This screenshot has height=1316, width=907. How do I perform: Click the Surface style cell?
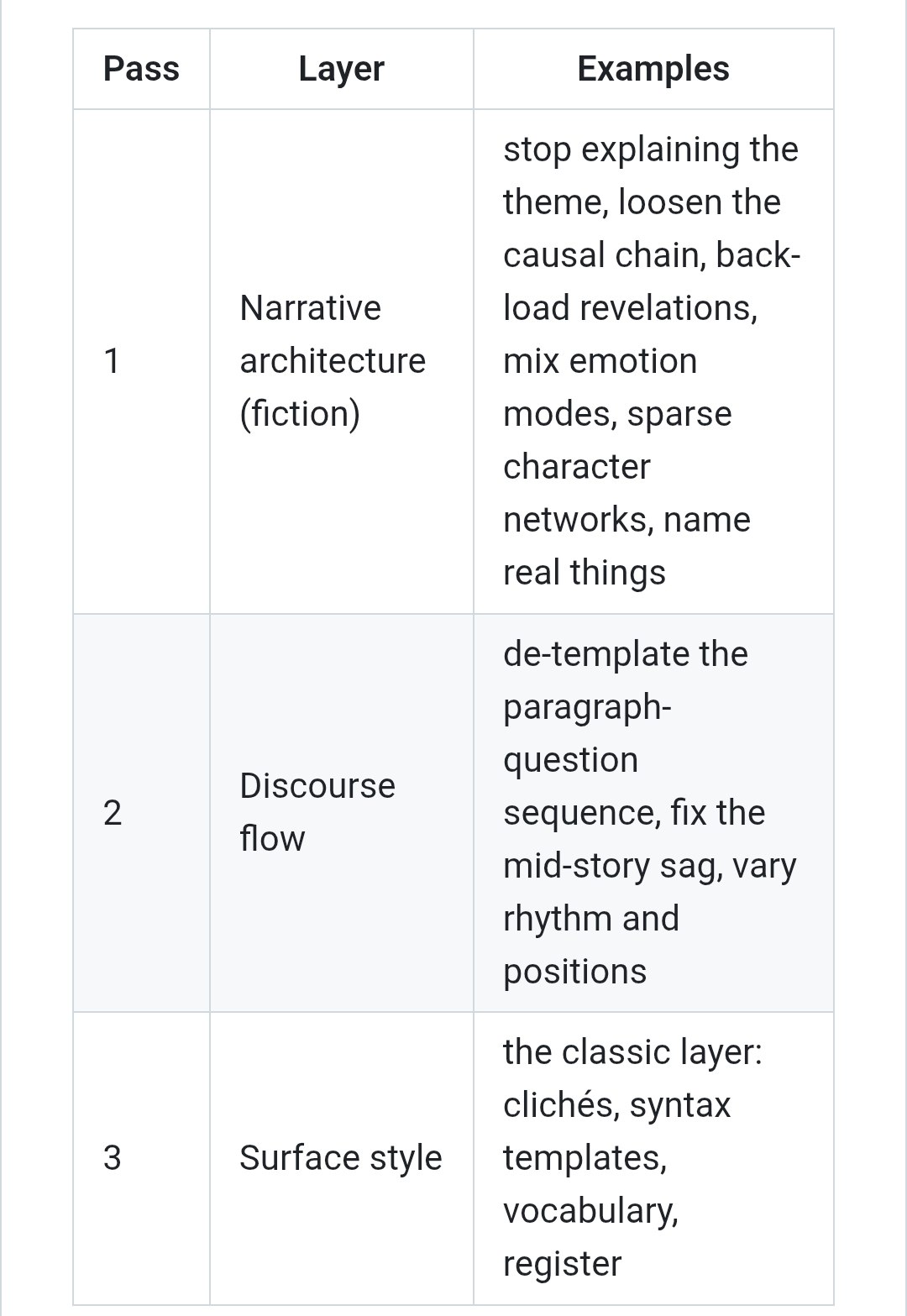point(341,1158)
